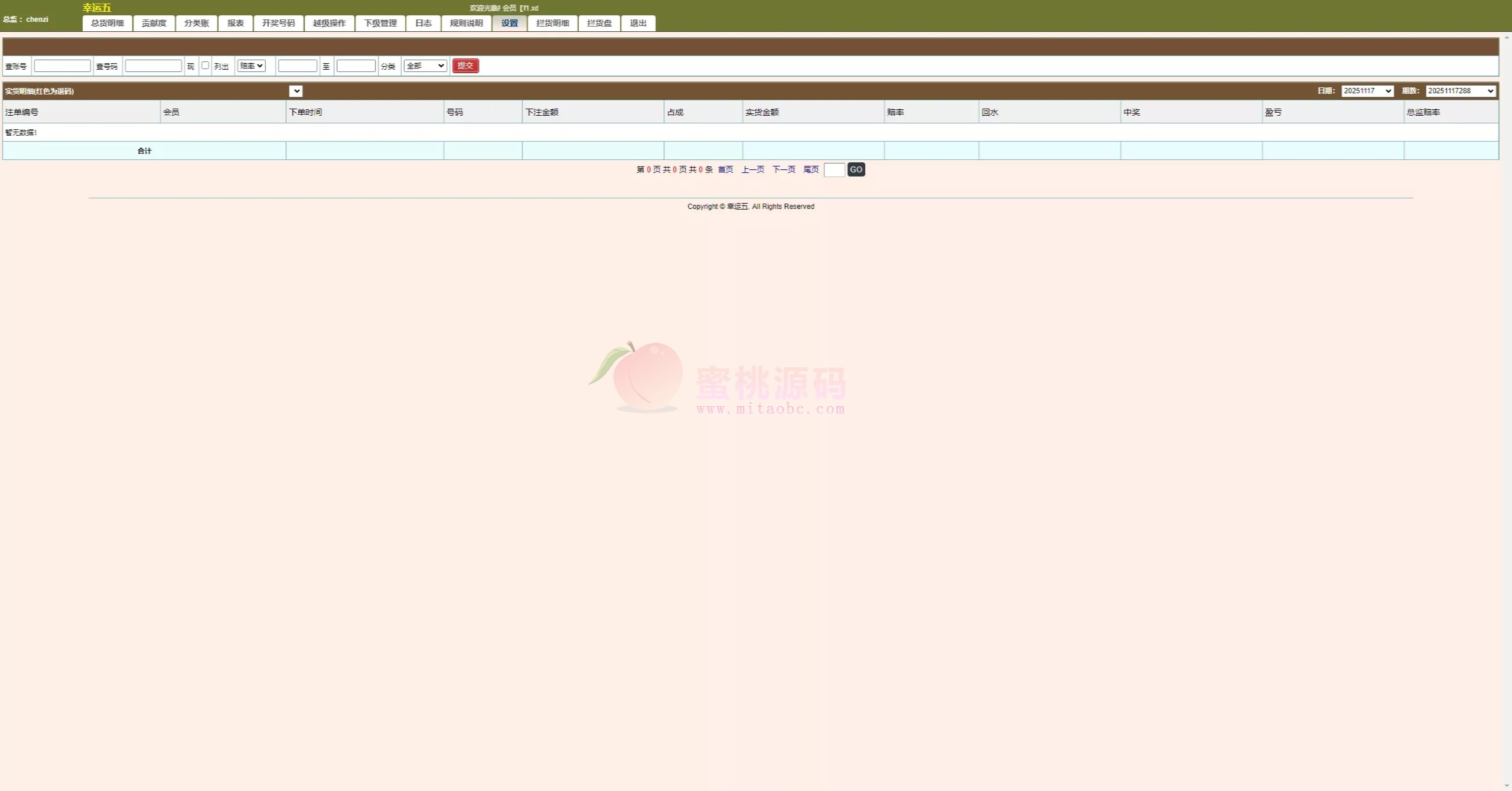The width and height of the screenshot is (1512, 791).
Task: Select the 下级管理 tab
Action: [x=380, y=23]
